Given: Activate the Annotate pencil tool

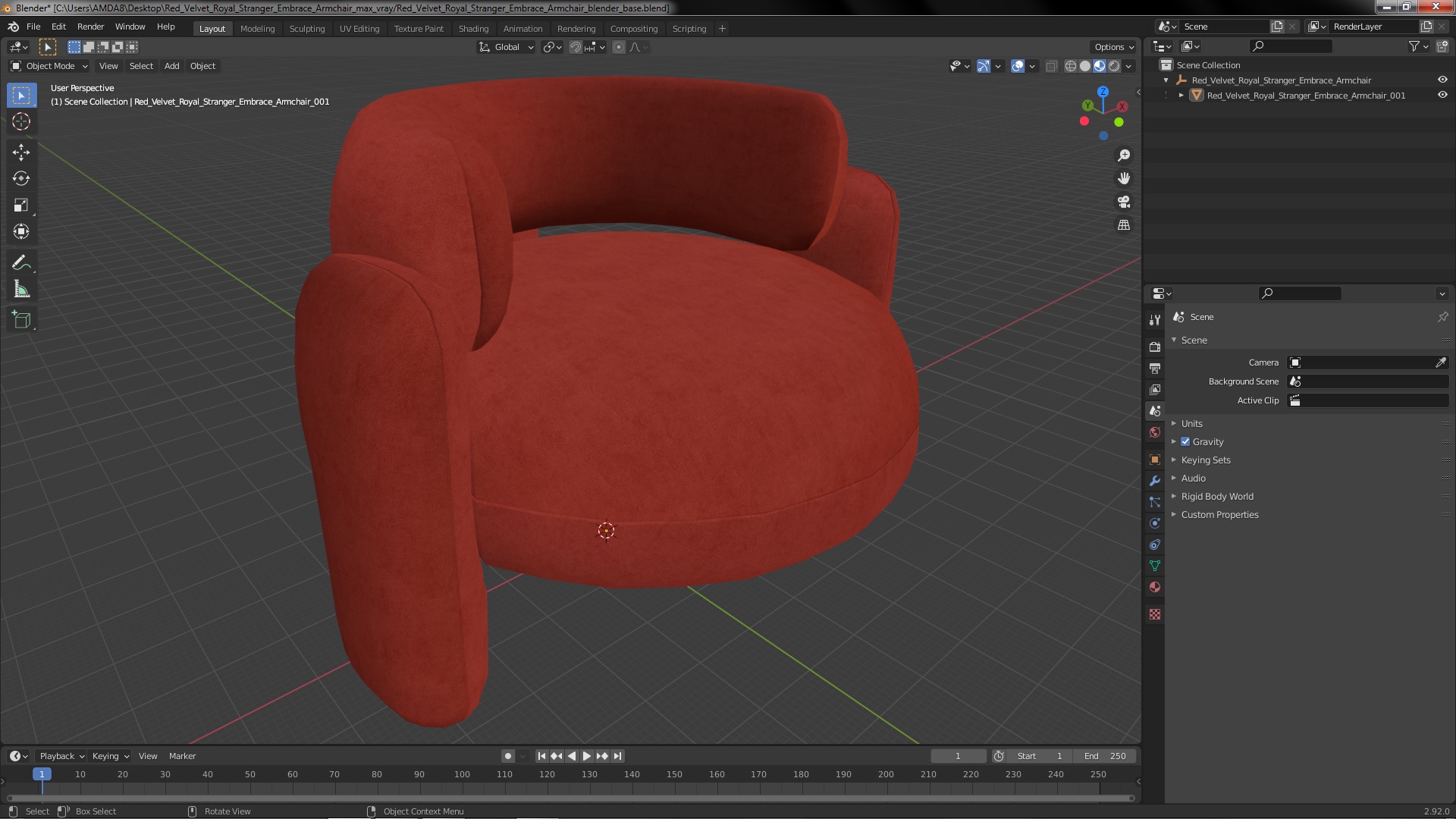Looking at the screenshot, I should tap(21, 263).
